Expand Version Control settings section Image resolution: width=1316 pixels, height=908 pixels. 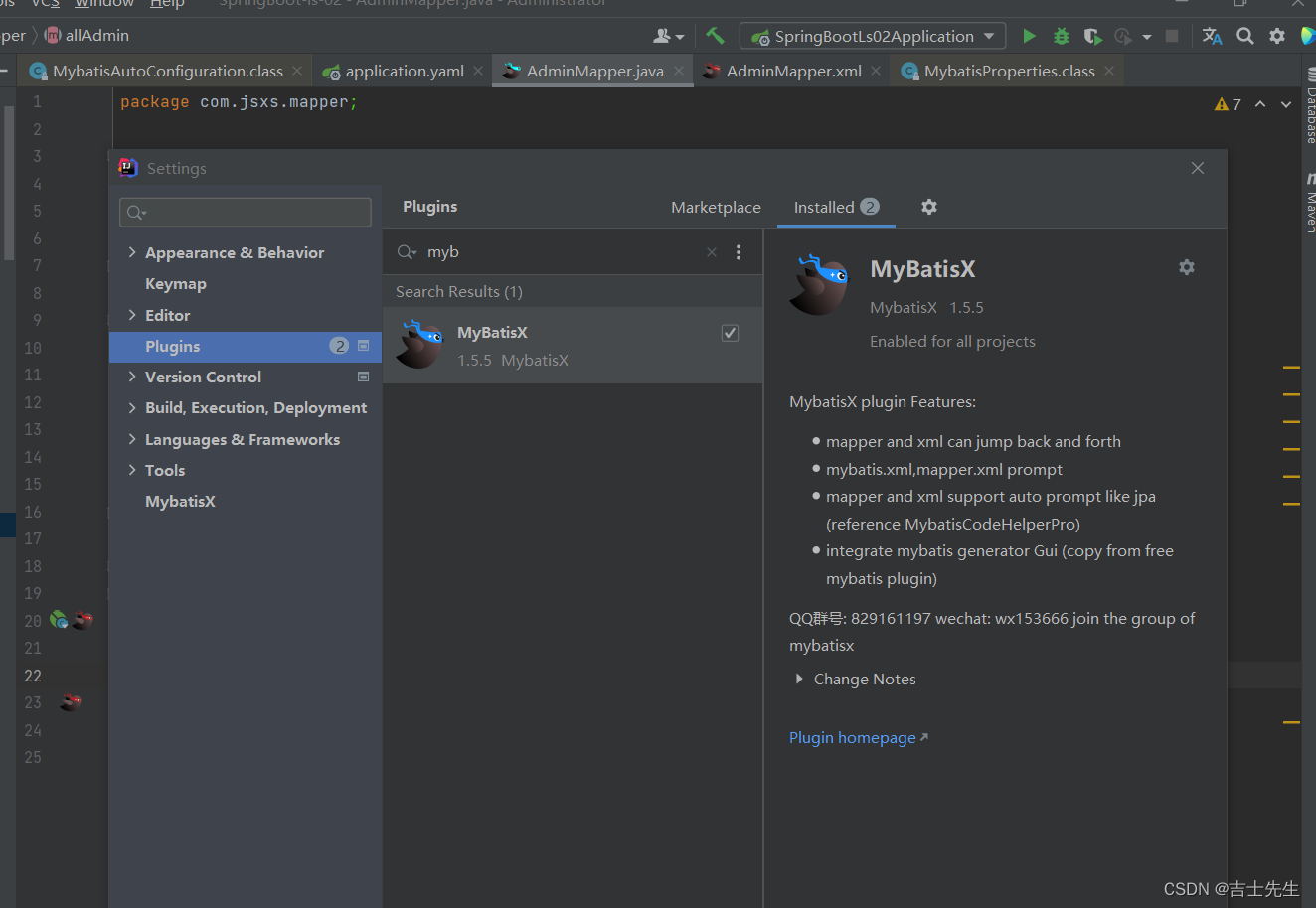132,377
